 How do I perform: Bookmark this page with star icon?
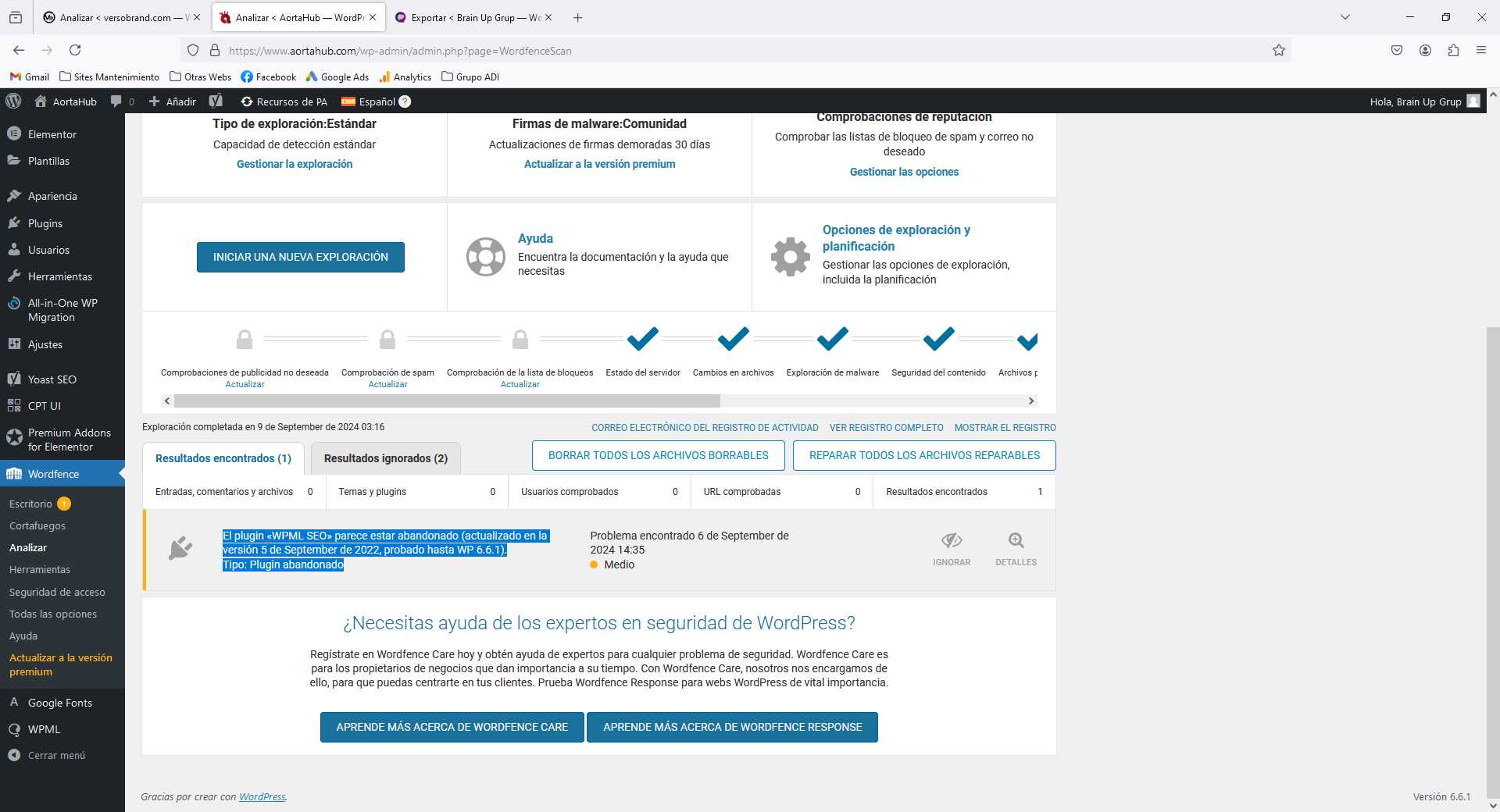(1279, 51)
